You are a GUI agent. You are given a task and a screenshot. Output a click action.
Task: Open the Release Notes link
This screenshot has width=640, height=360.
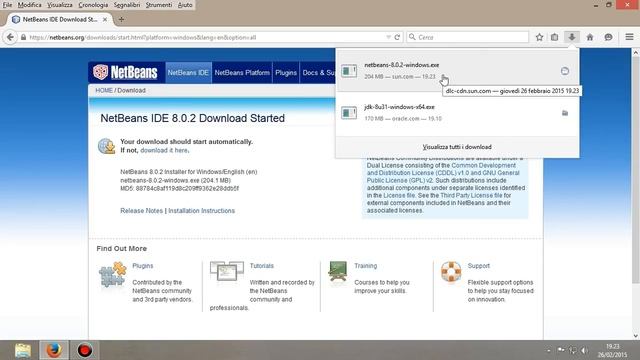click(141, 211)
